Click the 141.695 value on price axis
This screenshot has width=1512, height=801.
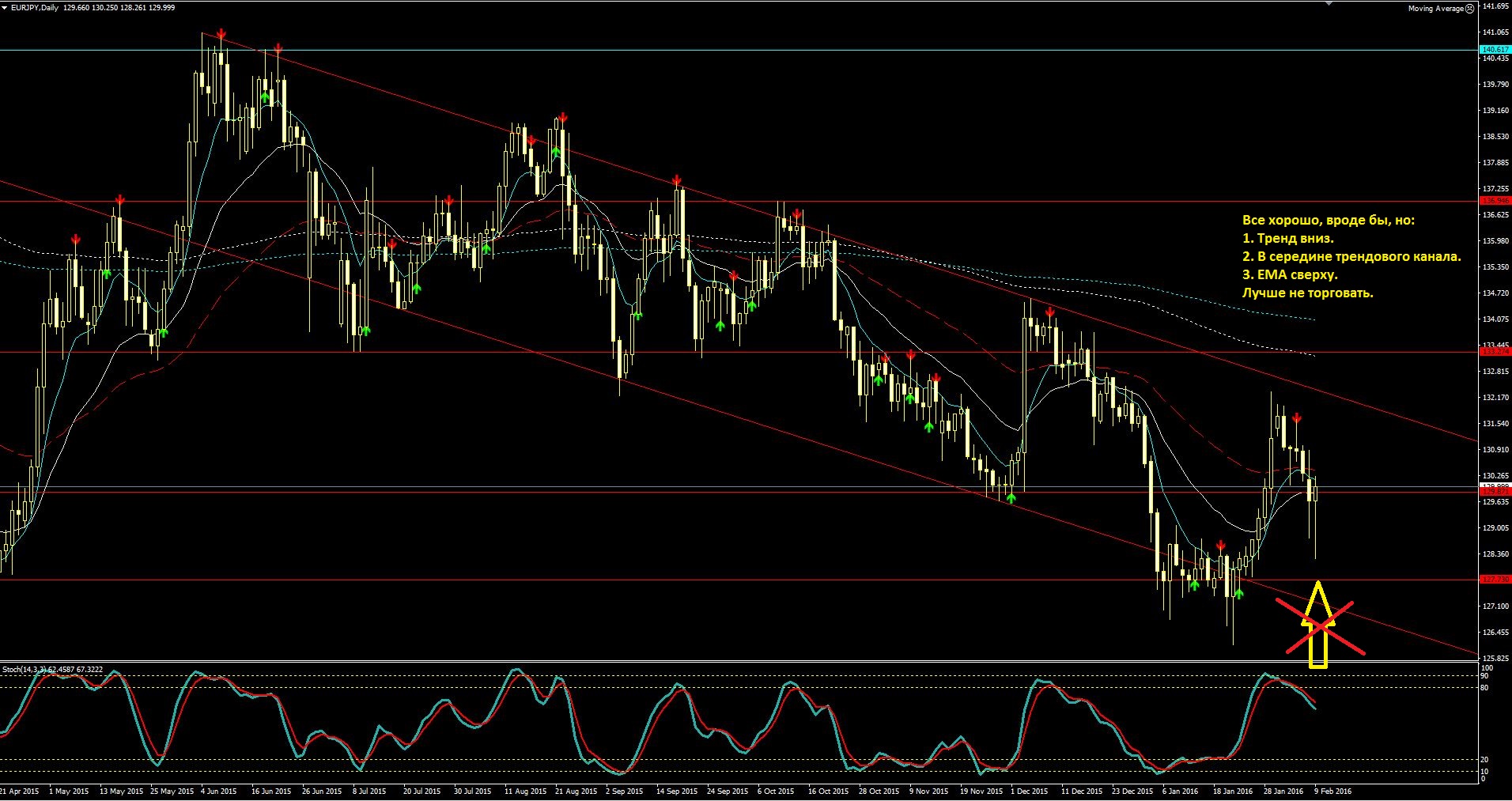(x=1496, y=6)
